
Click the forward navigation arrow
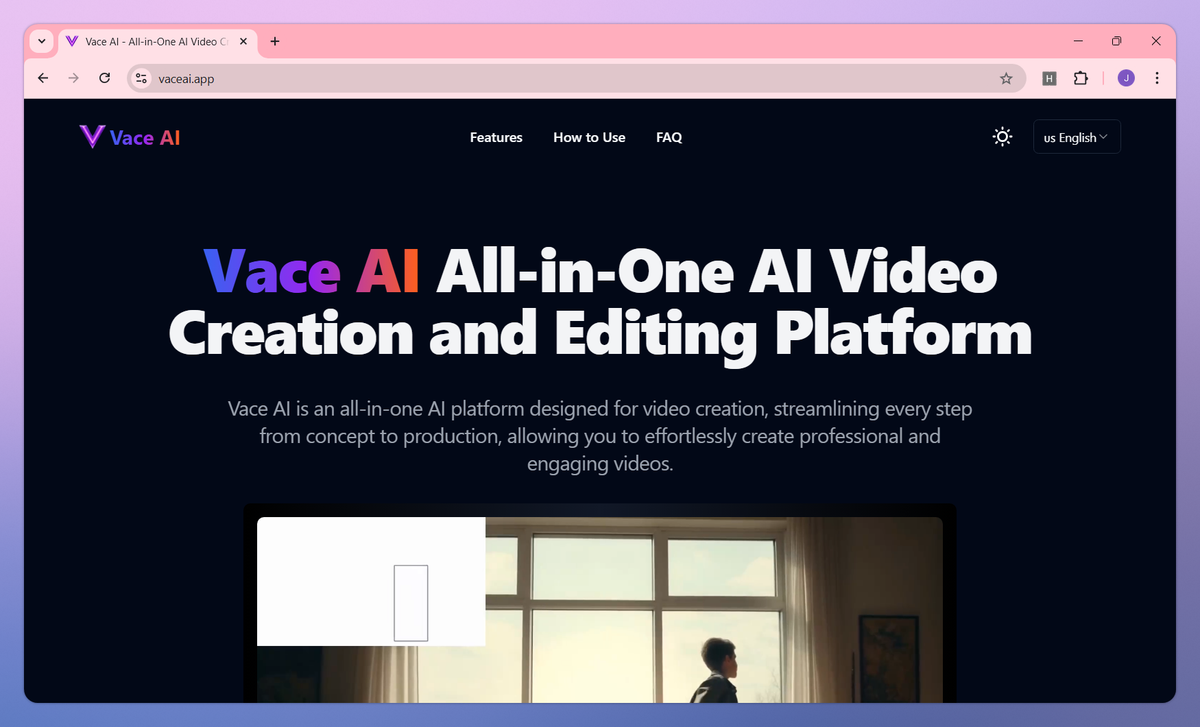click(x=73, y=78)
